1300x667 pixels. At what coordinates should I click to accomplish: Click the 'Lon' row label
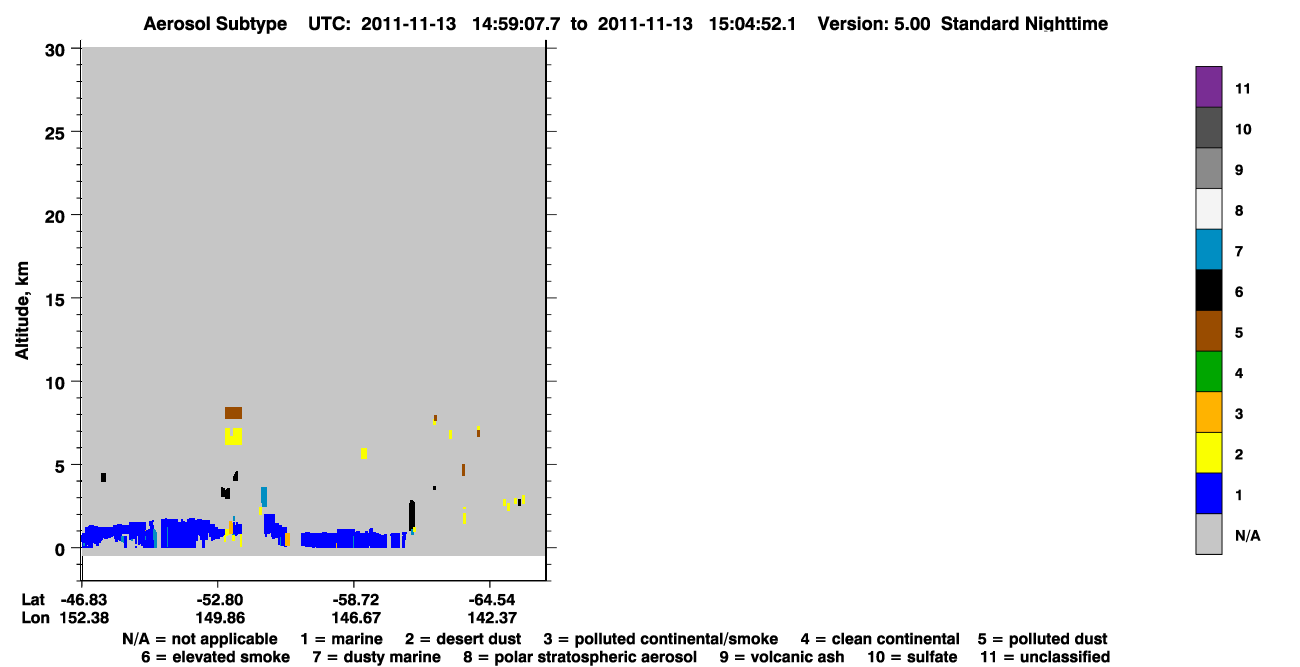click(35, 618)
